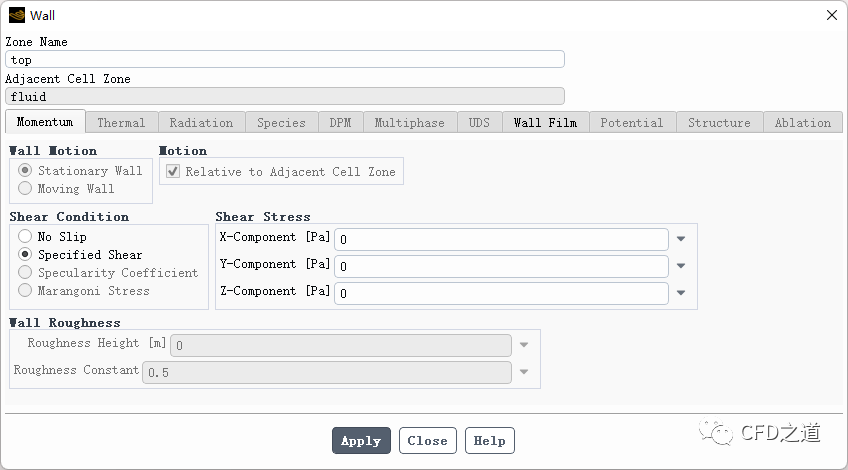The height and width of the screenshot is (470, 848).
Task: Open the Wall Film tab
Action: pyautogui.click(x=545, y=122)
